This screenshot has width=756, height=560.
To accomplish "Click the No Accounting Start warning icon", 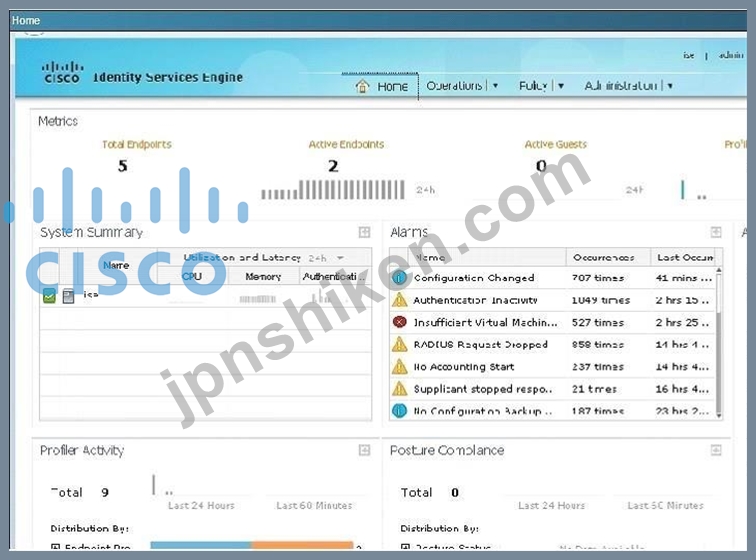I will pos(399,367).
